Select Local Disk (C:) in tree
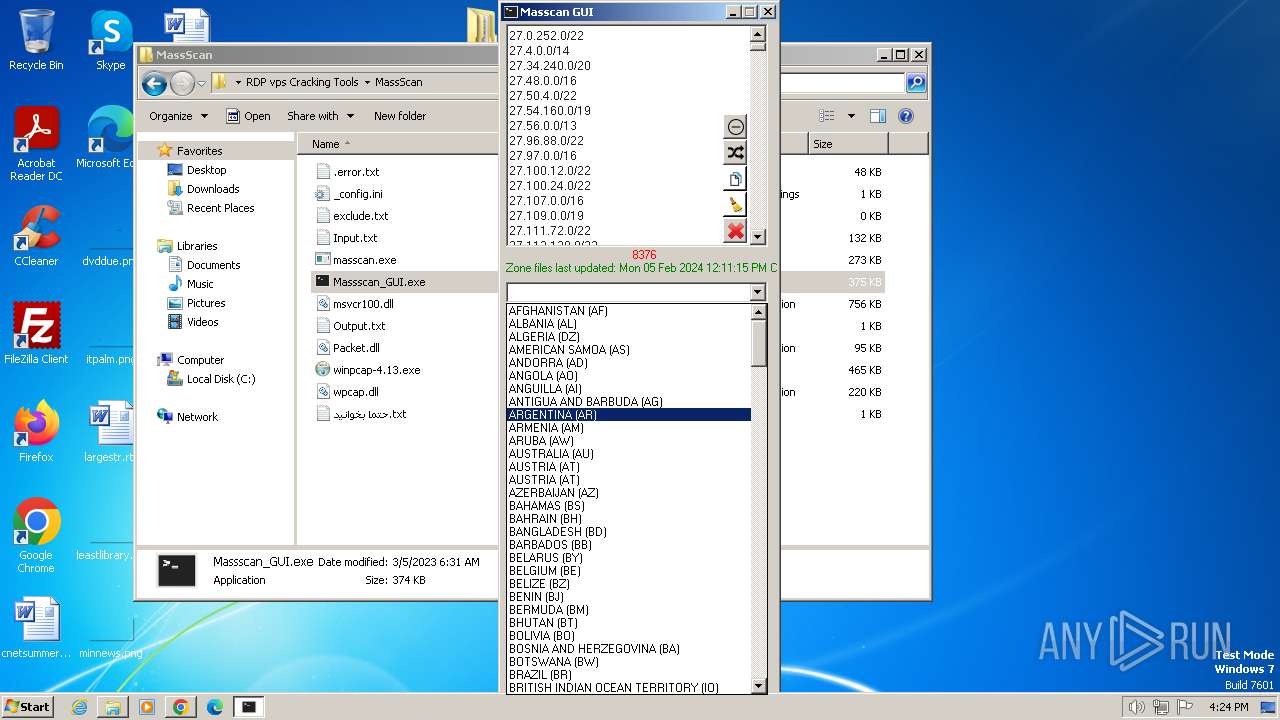Screen dimensions: 1280x720 point(221,379)
